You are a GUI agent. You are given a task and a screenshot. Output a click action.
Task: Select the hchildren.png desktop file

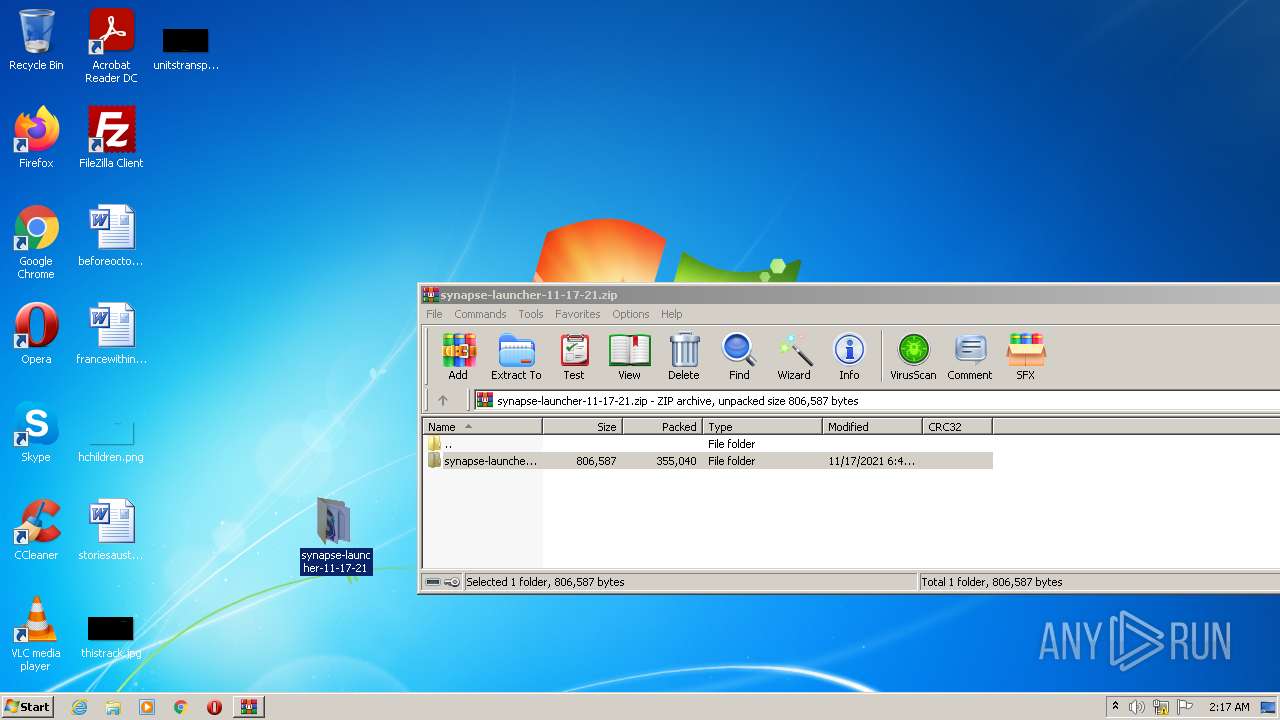(111, 438)
